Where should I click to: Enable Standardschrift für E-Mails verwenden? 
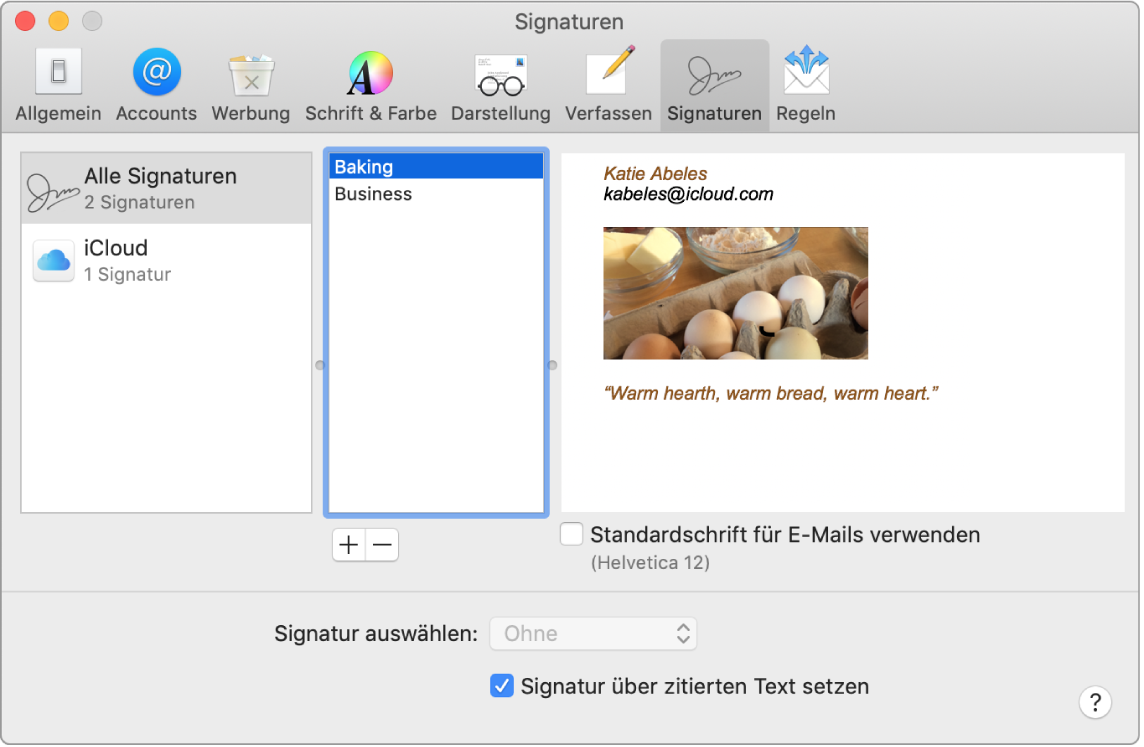tap(571, 534)
